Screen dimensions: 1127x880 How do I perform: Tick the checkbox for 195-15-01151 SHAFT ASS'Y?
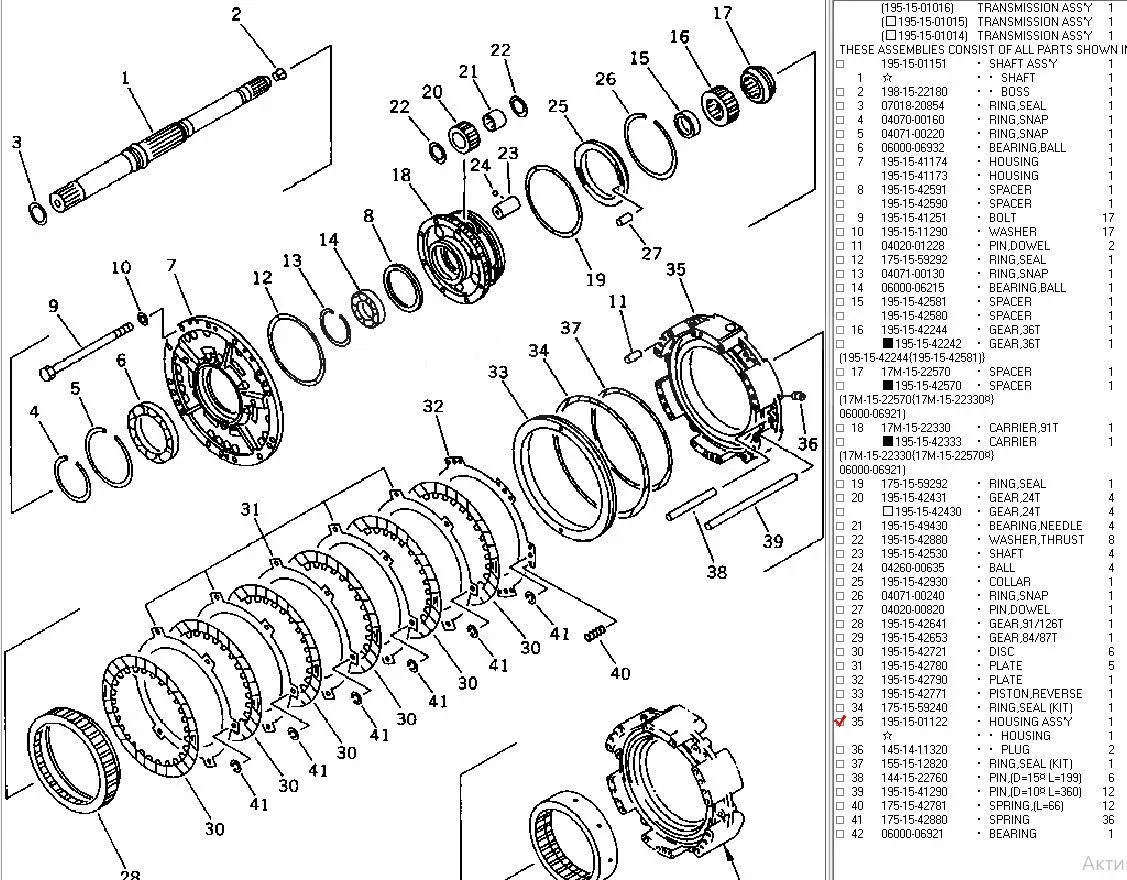click(840, 64)
